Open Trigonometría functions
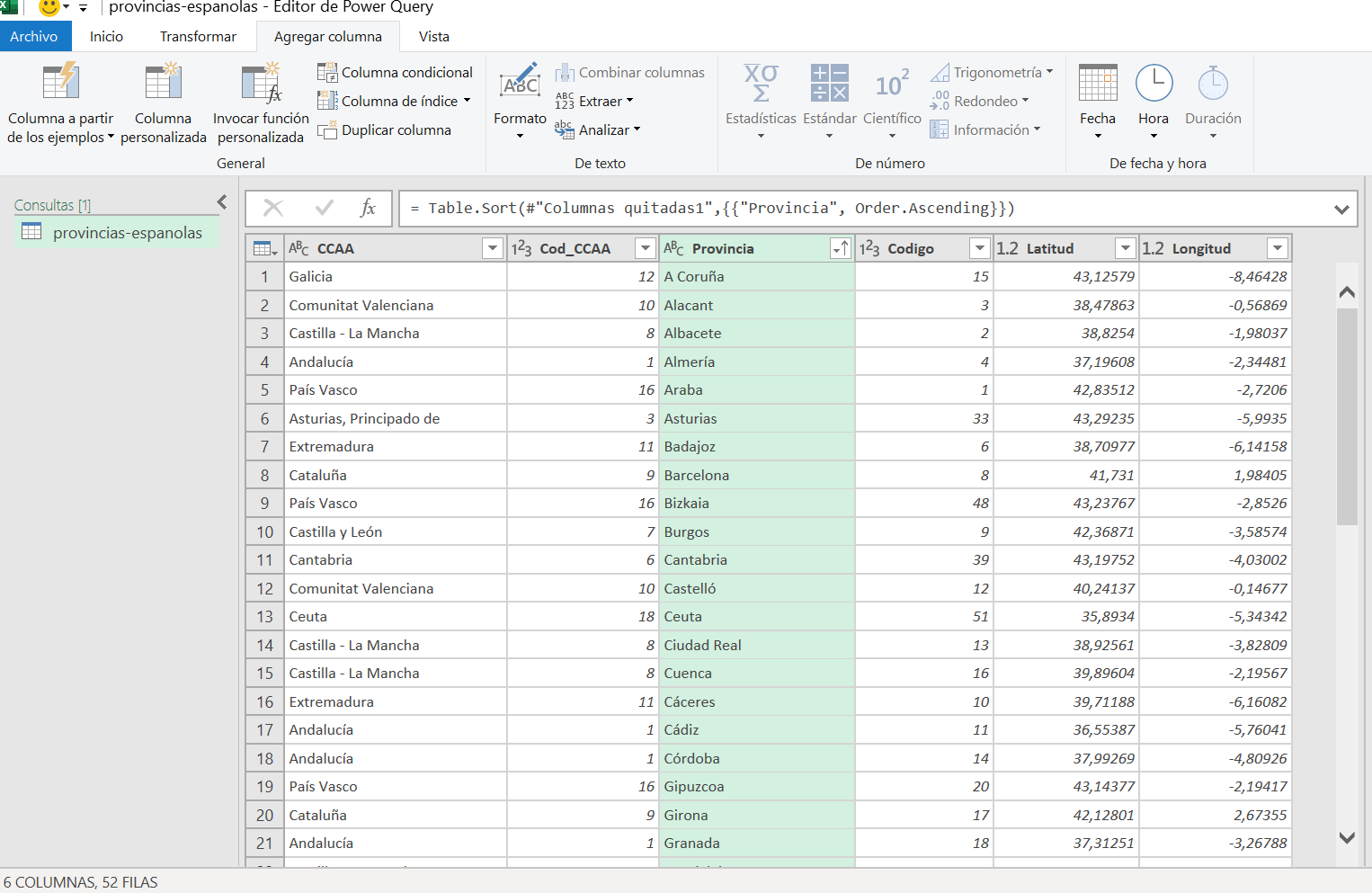 point(992,72)
